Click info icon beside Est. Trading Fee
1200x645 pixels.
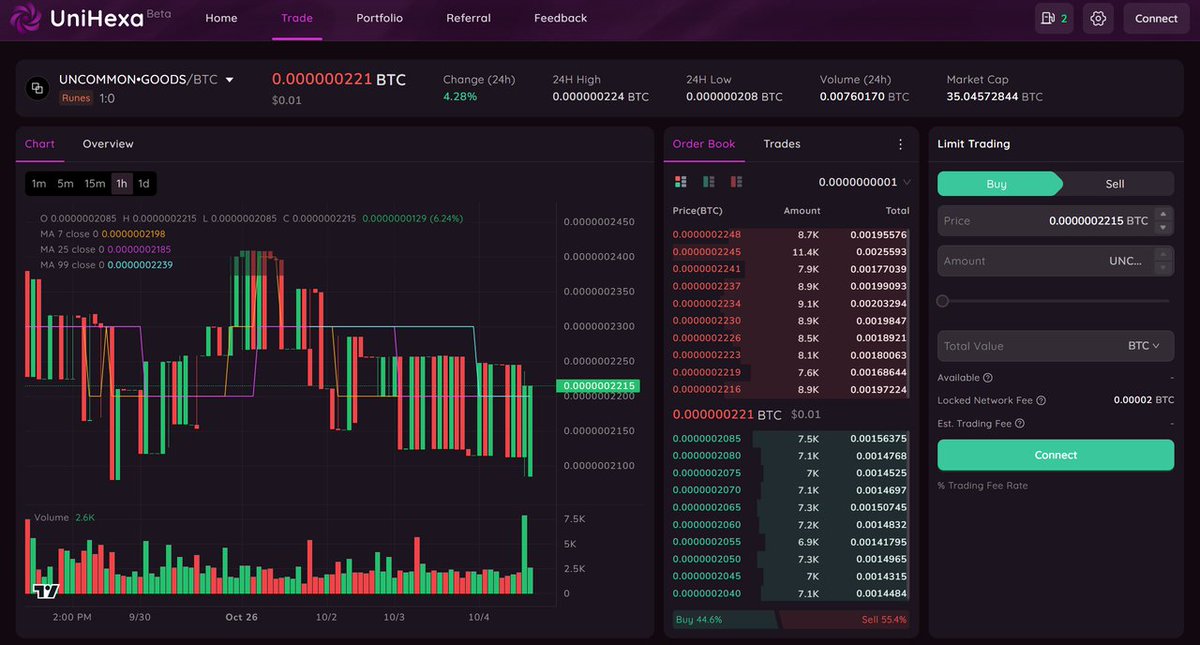tap(1020, 423)
